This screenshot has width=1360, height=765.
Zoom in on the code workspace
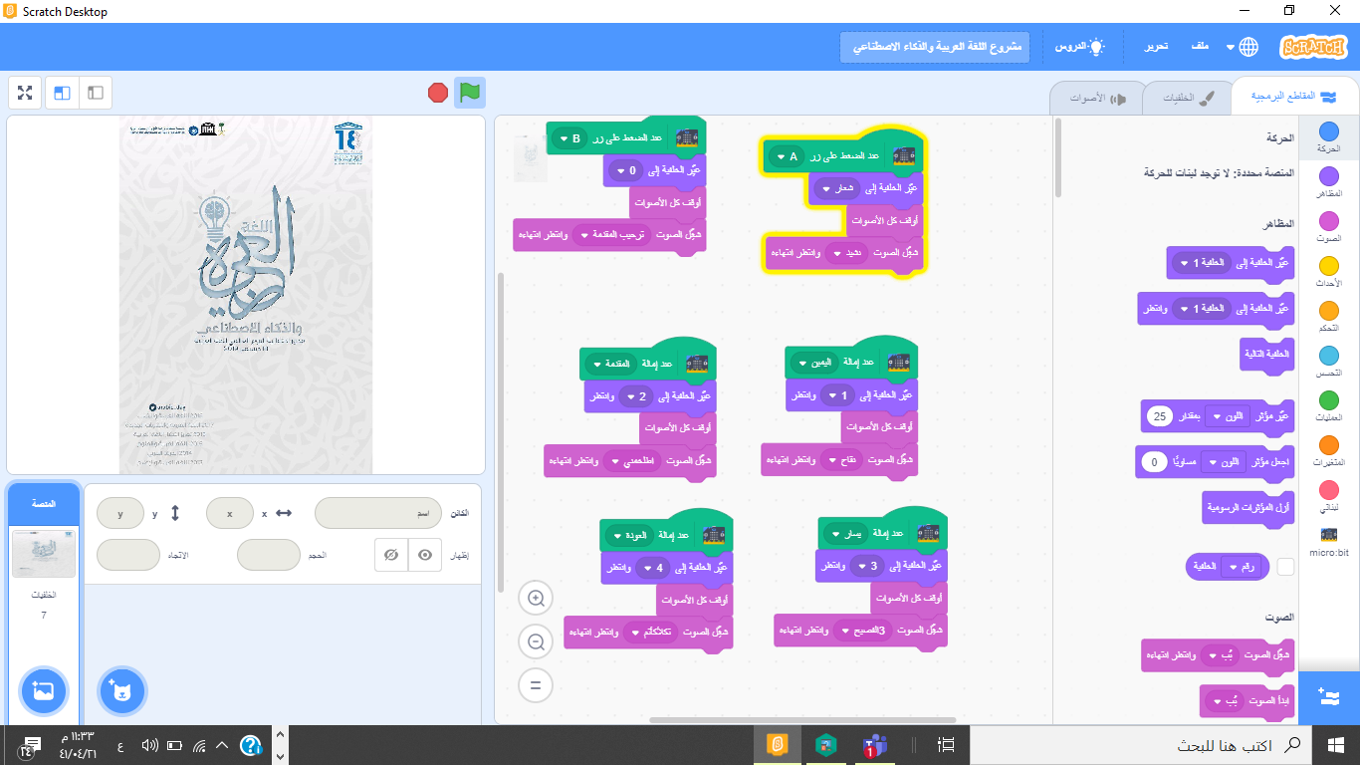click(536, 599)
